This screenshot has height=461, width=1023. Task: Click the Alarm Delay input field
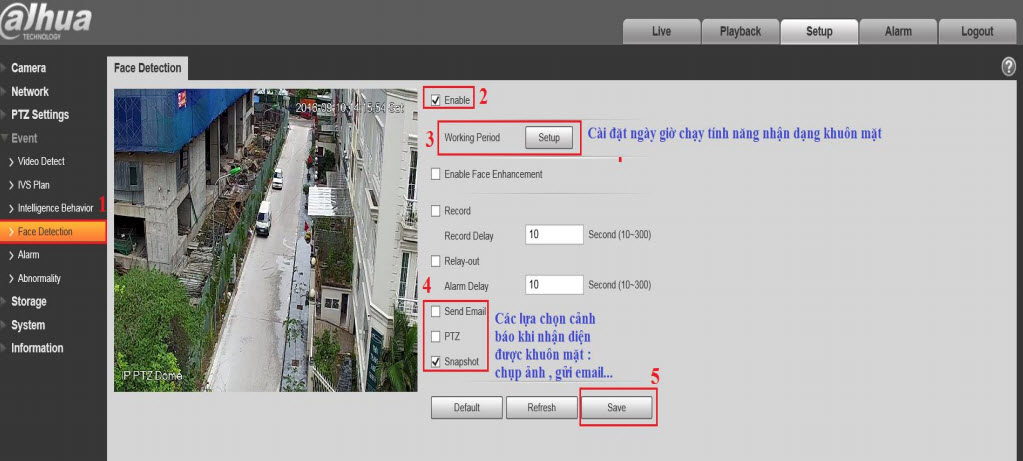554,285
